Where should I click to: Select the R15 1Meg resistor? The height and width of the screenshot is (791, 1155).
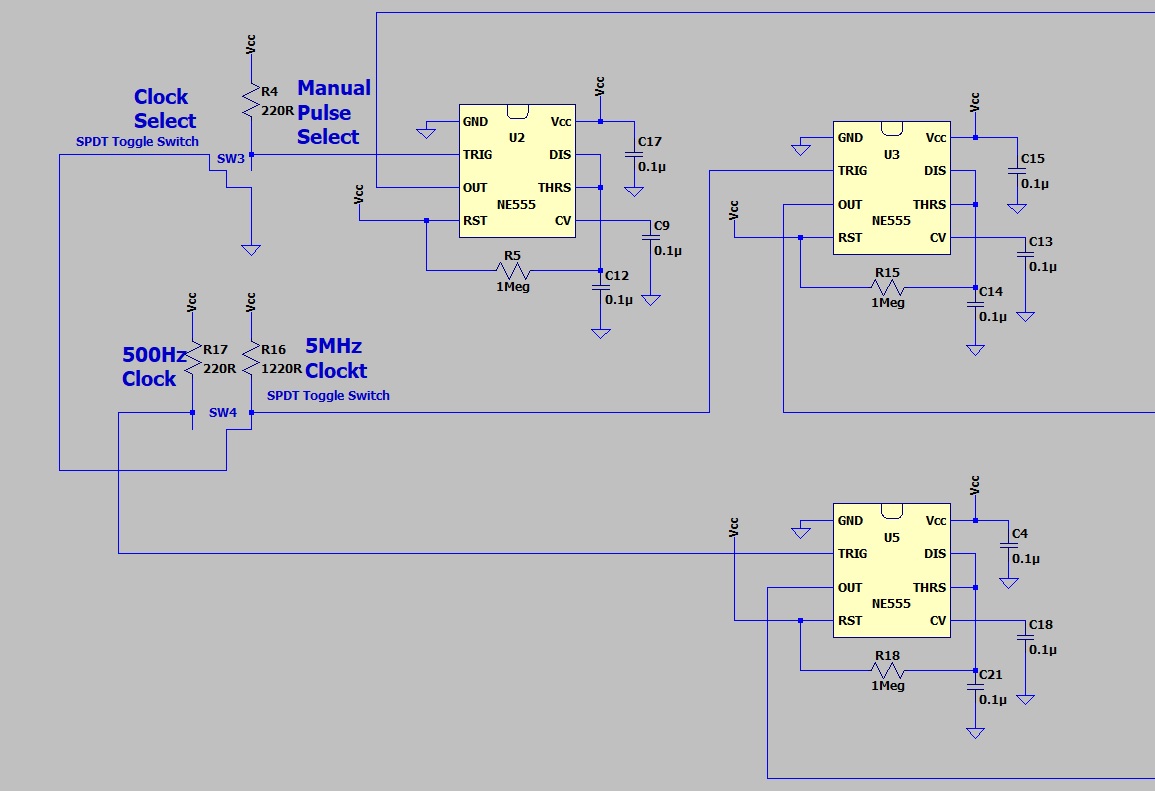[887, 287]
